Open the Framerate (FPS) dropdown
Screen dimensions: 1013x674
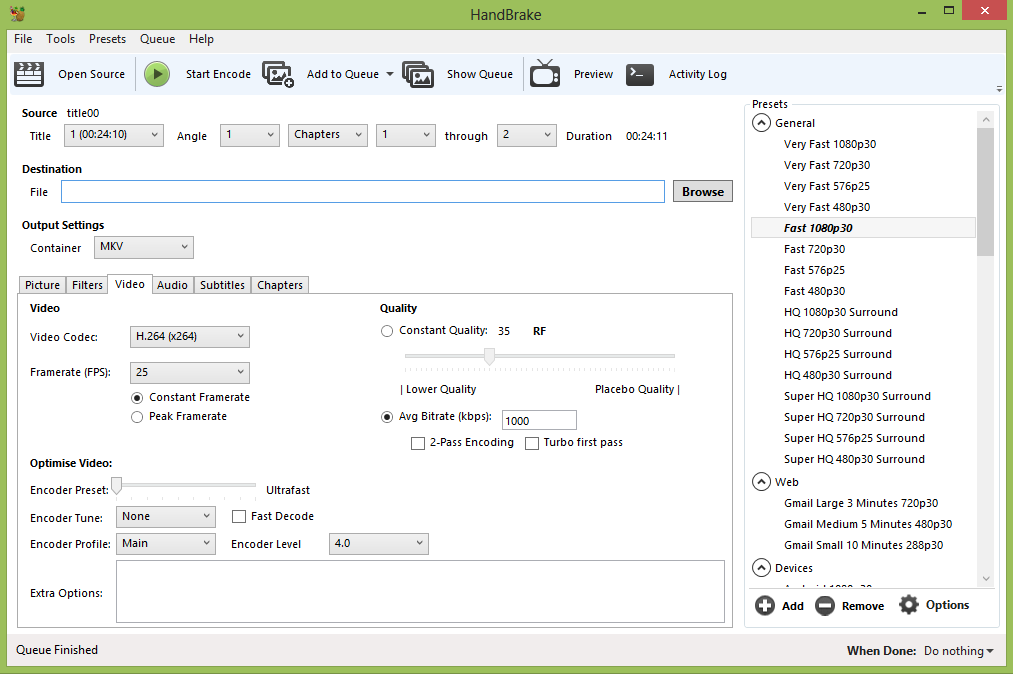(x=190, y=372)
